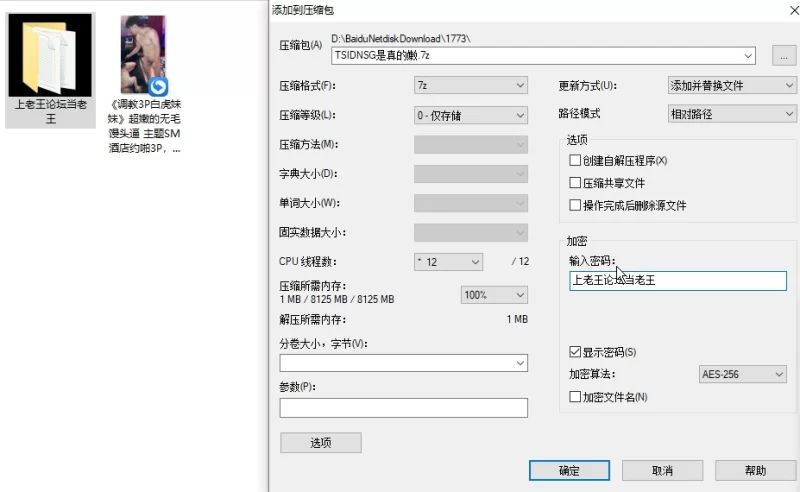Expand the archive name combo box arrow
Image resolution: width=800 pixels, height=492 pixels.
(x=748, y=56)
